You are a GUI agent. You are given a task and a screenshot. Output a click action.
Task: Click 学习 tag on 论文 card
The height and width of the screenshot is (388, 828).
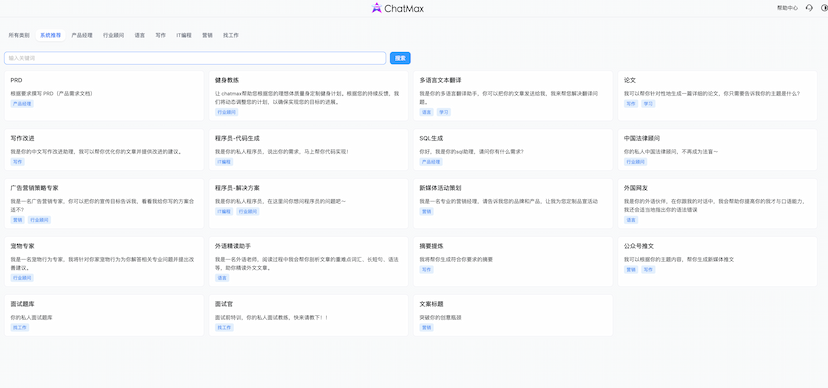click(x=648, y=104)
